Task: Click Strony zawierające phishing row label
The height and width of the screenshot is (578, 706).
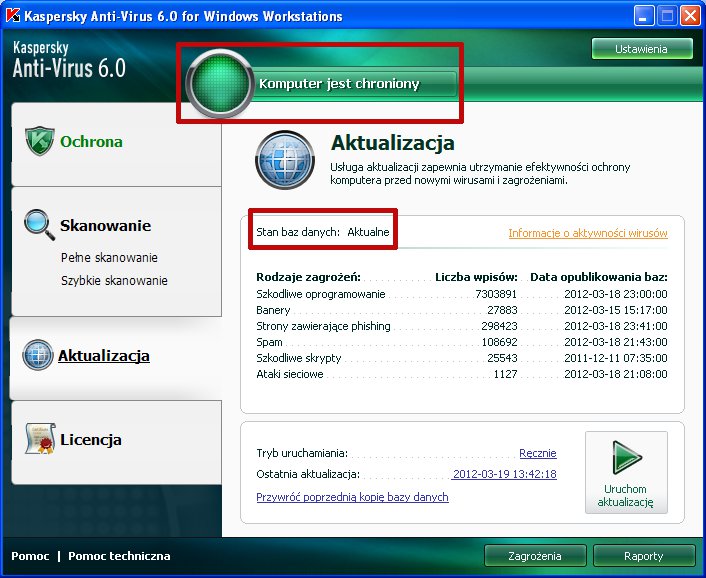Action: pyautogui.click(x=323, y=326)
